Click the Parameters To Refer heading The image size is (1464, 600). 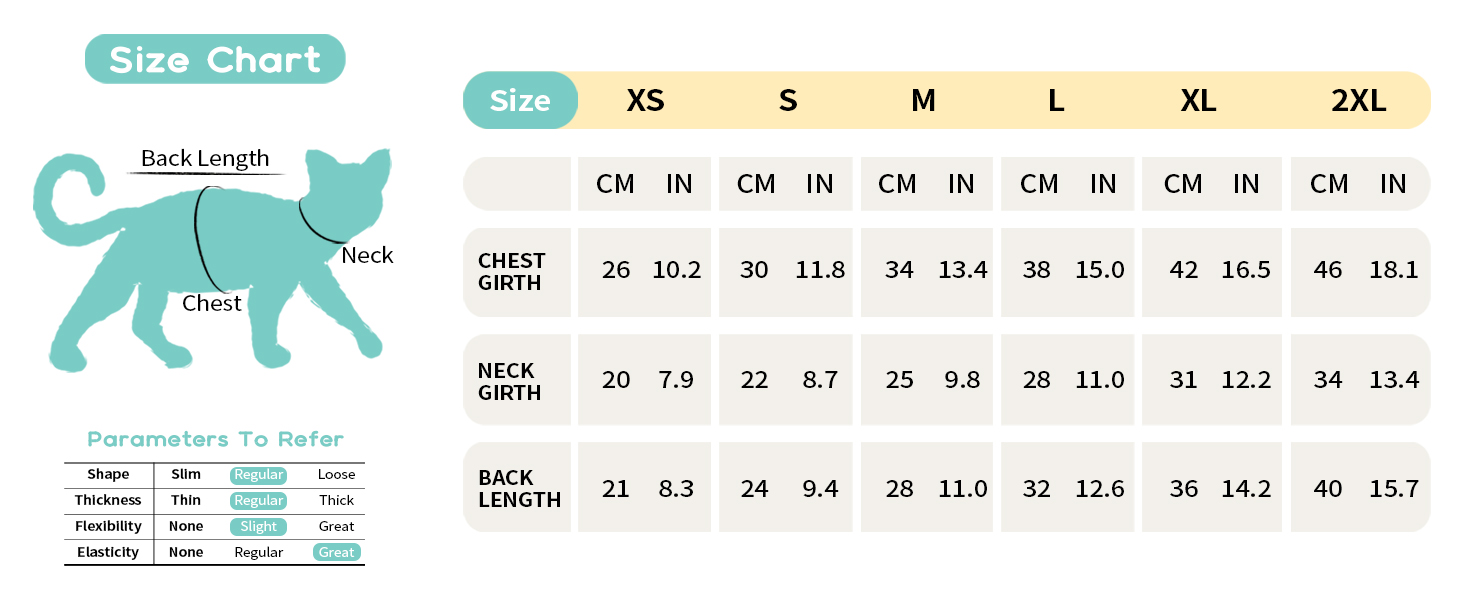point(215,439)
